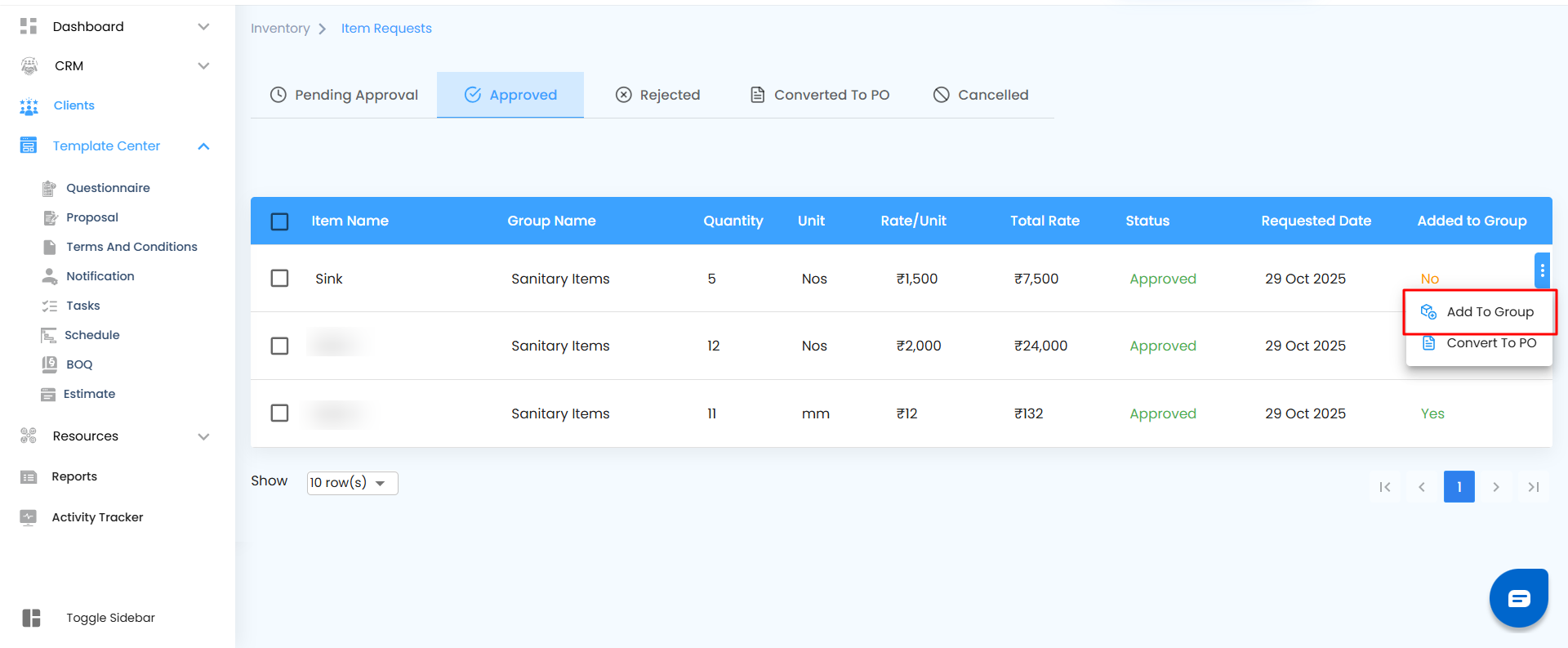Click the Quantity column header
Image resolution: width=1568 pixels, height=648 pixels.
[x=733, y=221]
